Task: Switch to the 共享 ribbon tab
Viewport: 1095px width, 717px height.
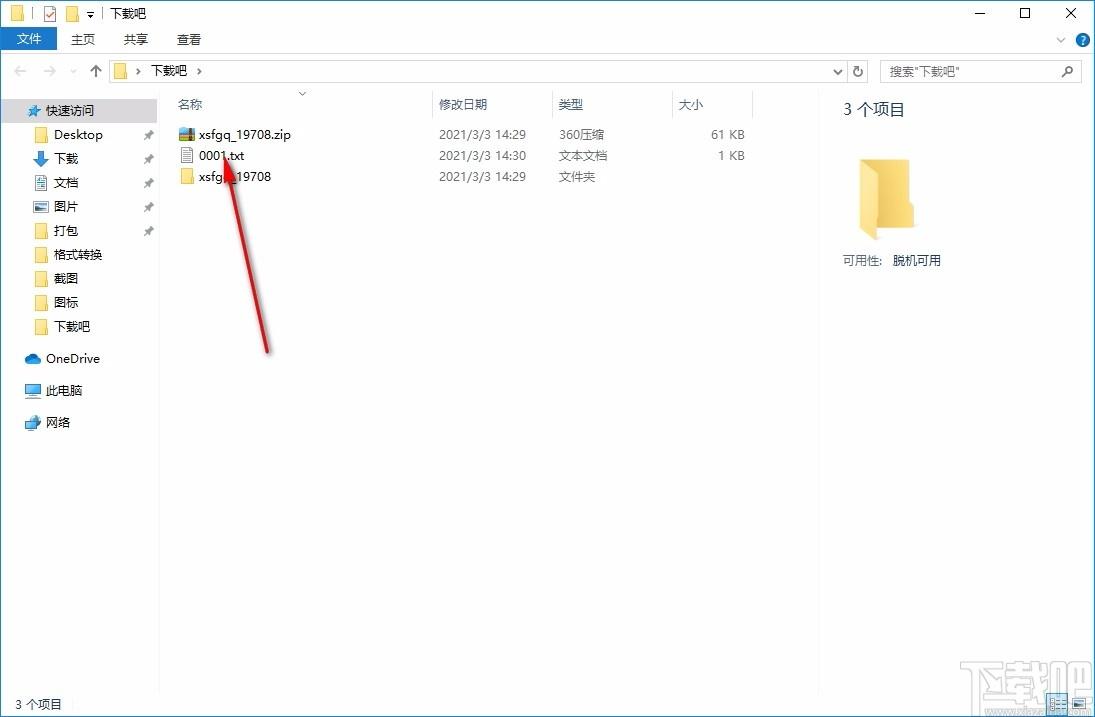Action: tap(135, 39)
